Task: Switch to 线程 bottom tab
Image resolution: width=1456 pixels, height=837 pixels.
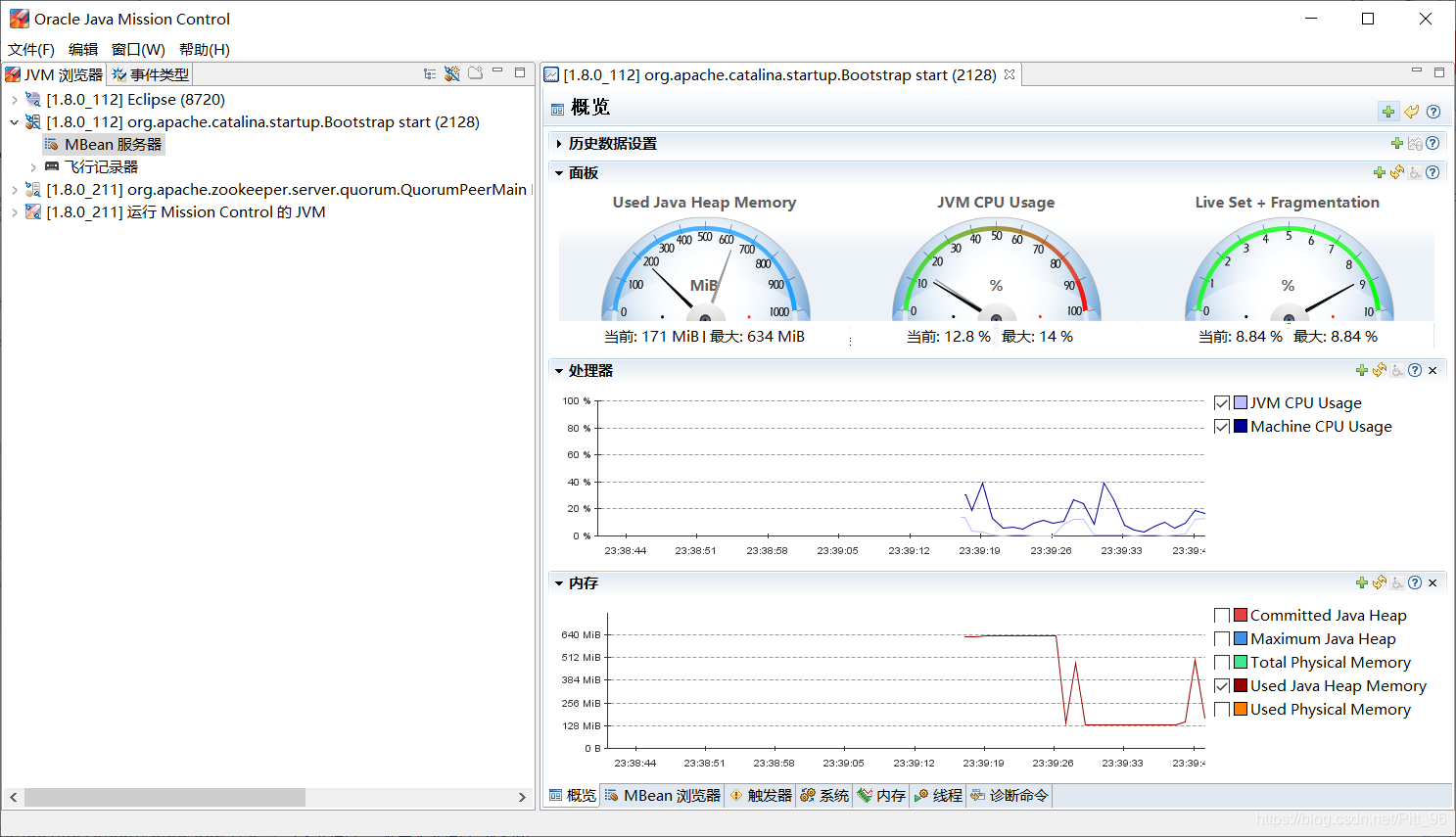Action: click(938, 795)
